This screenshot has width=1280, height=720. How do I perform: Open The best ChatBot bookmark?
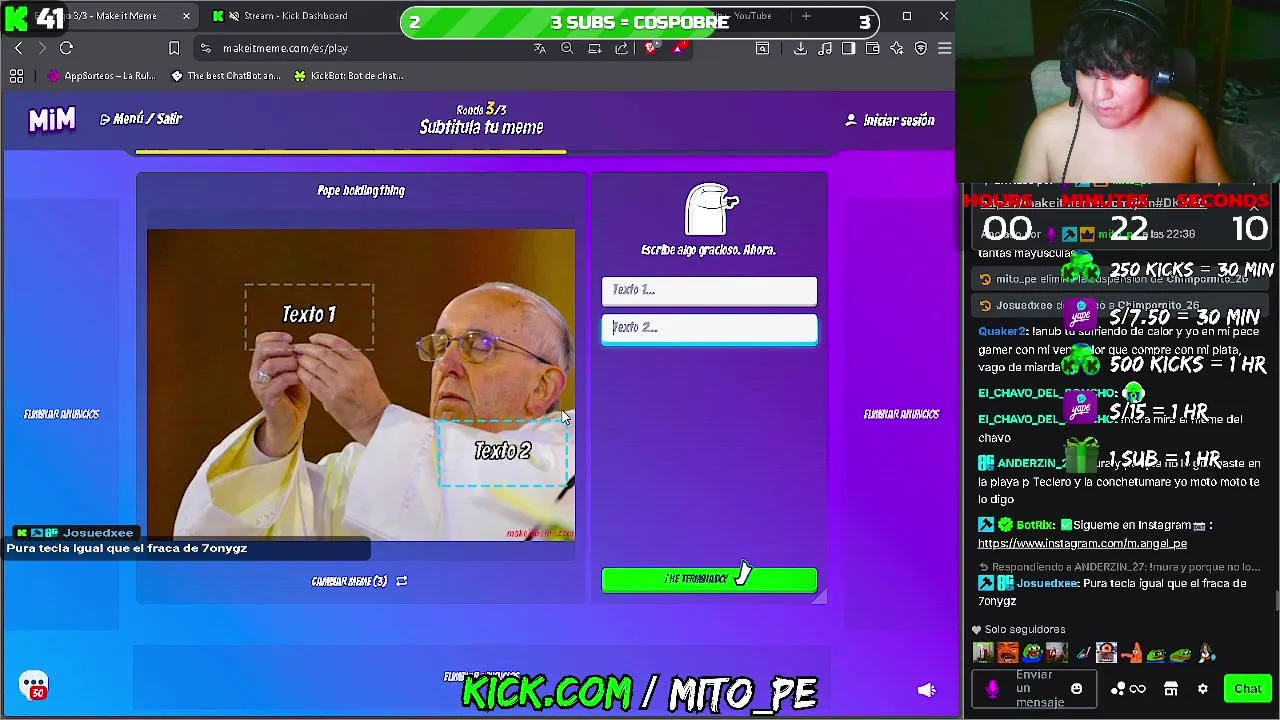226,76
